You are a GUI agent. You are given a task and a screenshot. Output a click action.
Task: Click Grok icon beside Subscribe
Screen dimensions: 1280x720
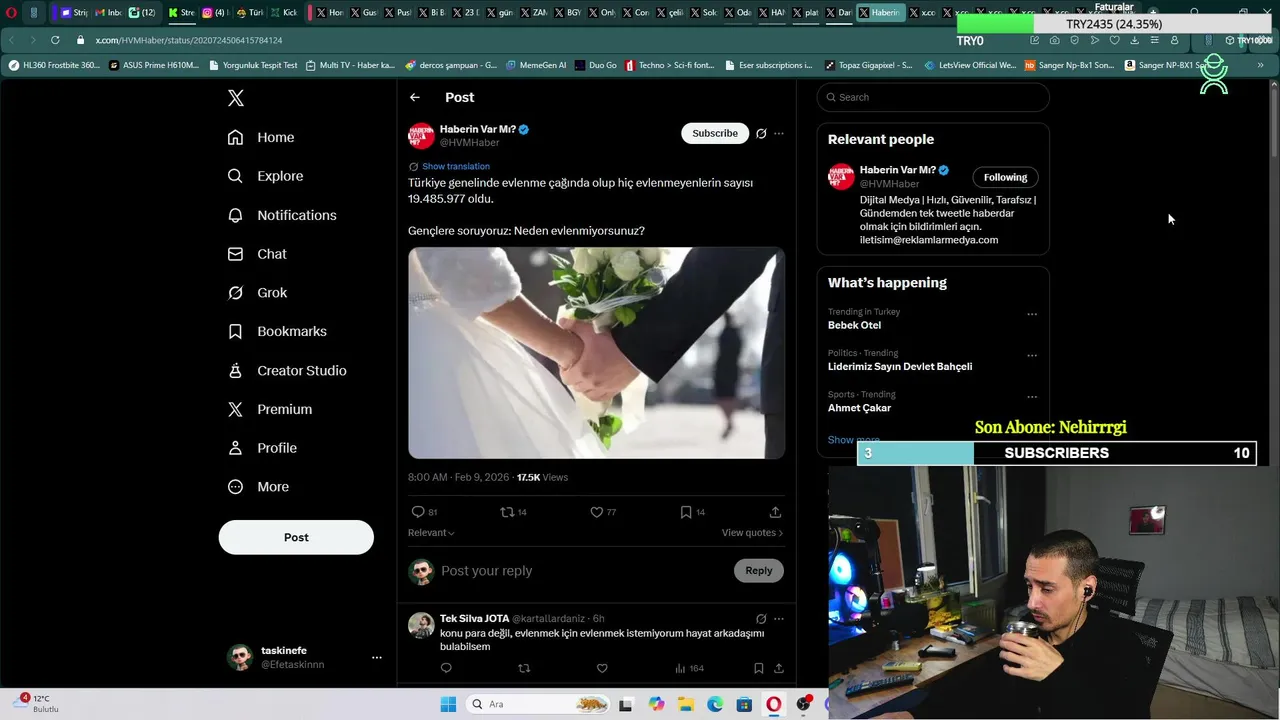(761, 133)
